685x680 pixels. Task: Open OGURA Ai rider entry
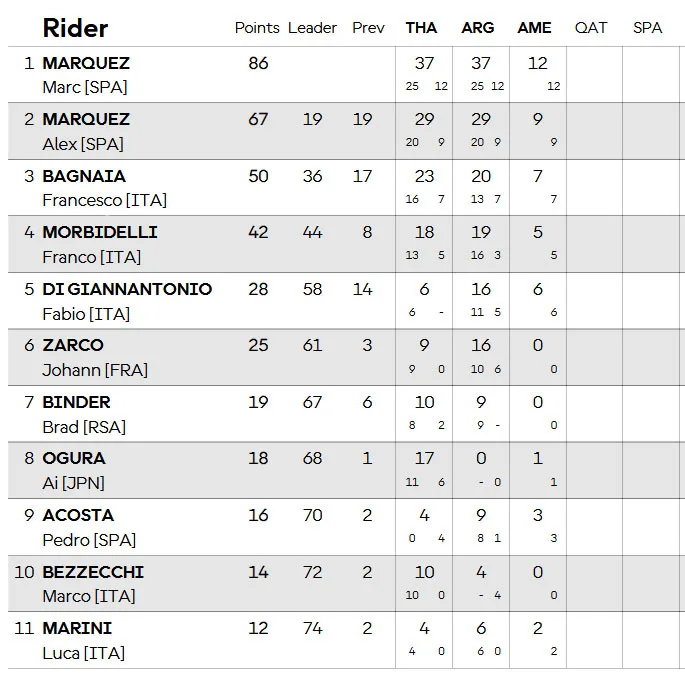click(x=74, y=471)
